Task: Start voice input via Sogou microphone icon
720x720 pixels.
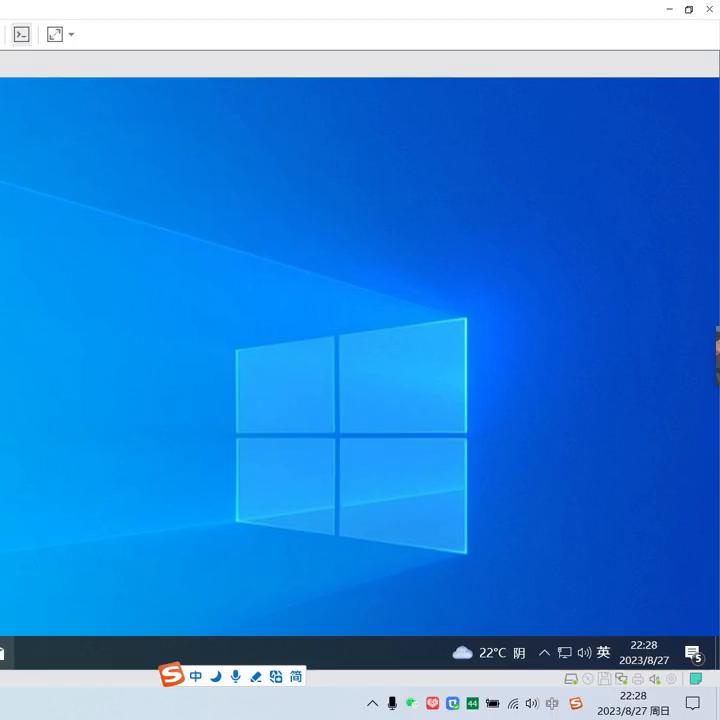Action: tap(236, 676)
